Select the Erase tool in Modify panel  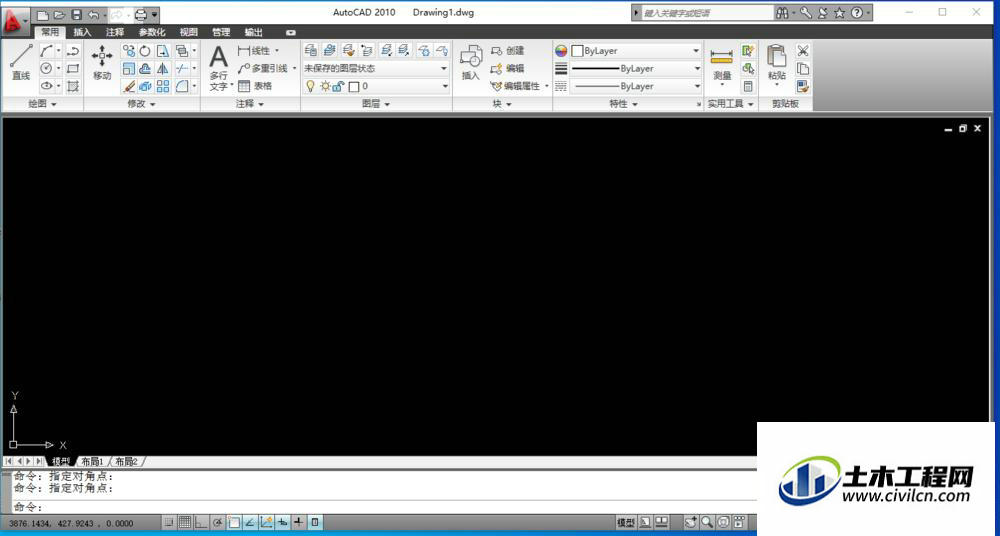[129, 86]
